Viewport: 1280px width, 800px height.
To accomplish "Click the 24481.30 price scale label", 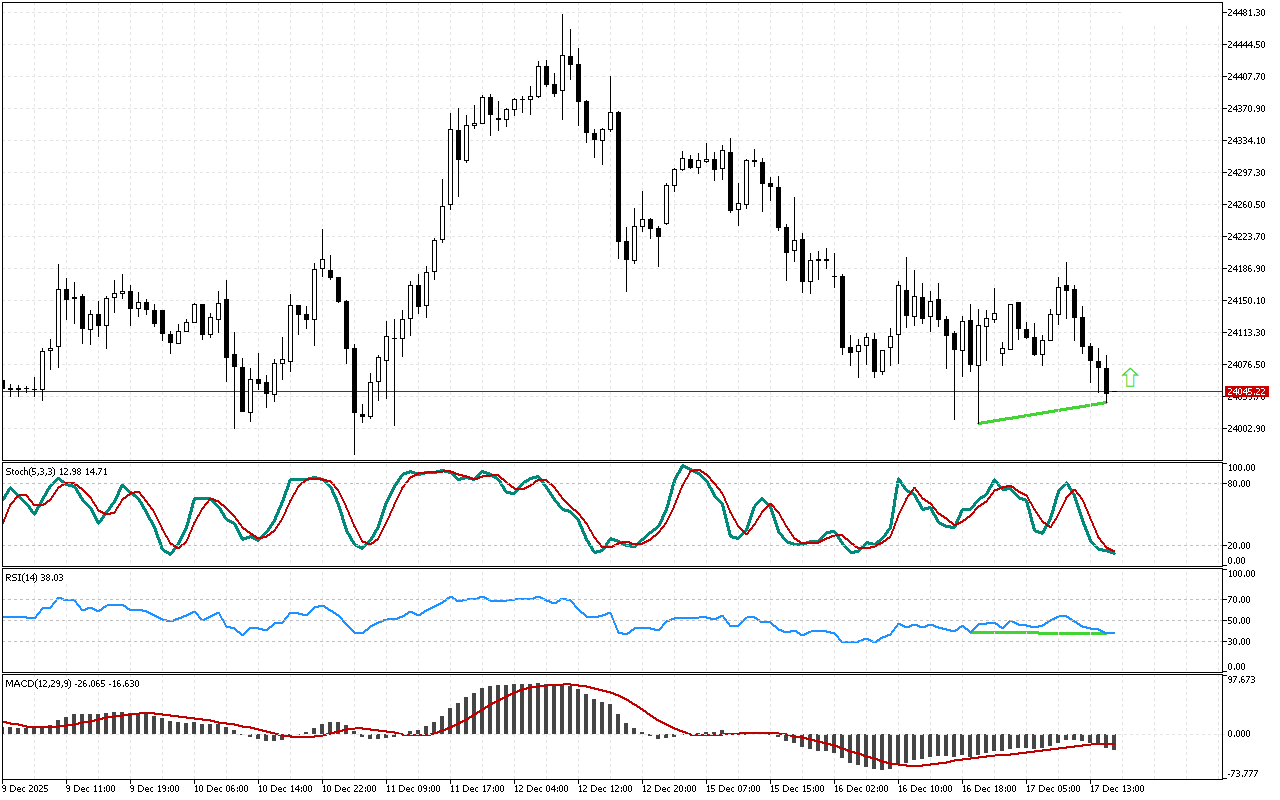I will (1246, 12).
